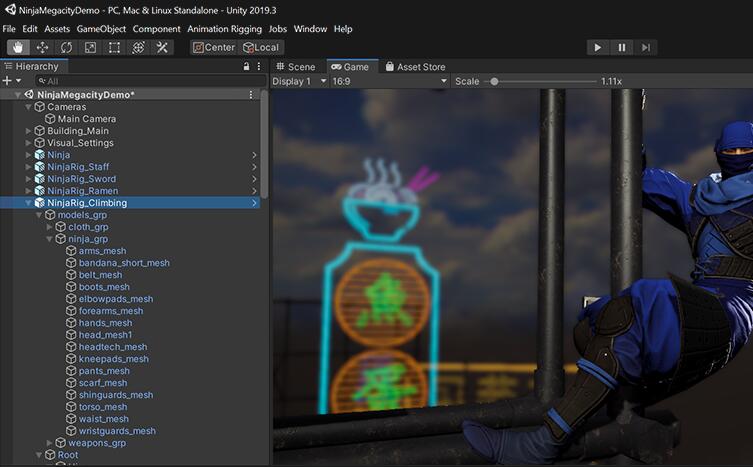Viewport: 753px width, 467px height.
Task: Select the Rect Transform tool
Action: point(114,47)
